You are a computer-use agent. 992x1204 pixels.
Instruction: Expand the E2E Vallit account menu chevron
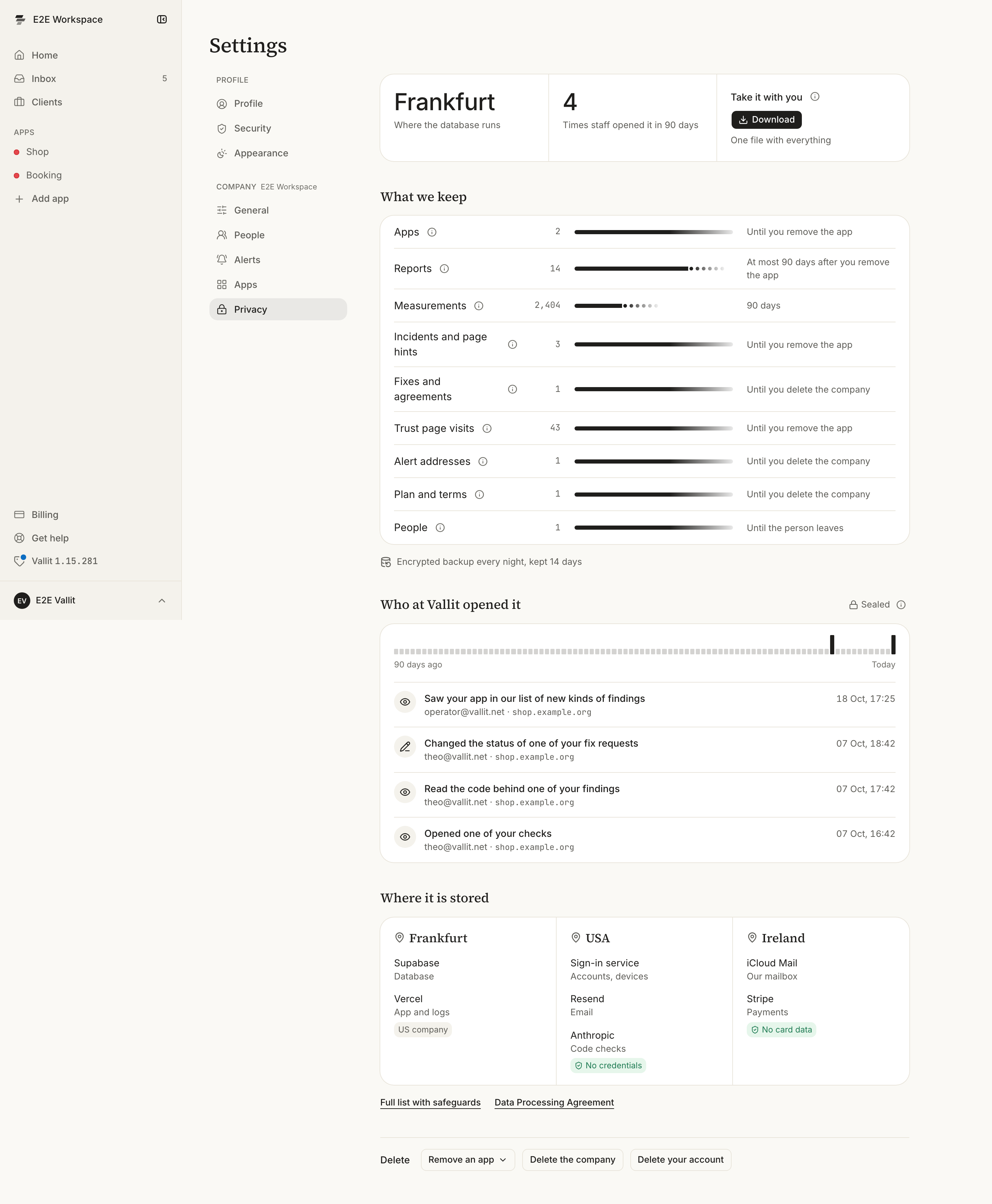click(162, 601)
